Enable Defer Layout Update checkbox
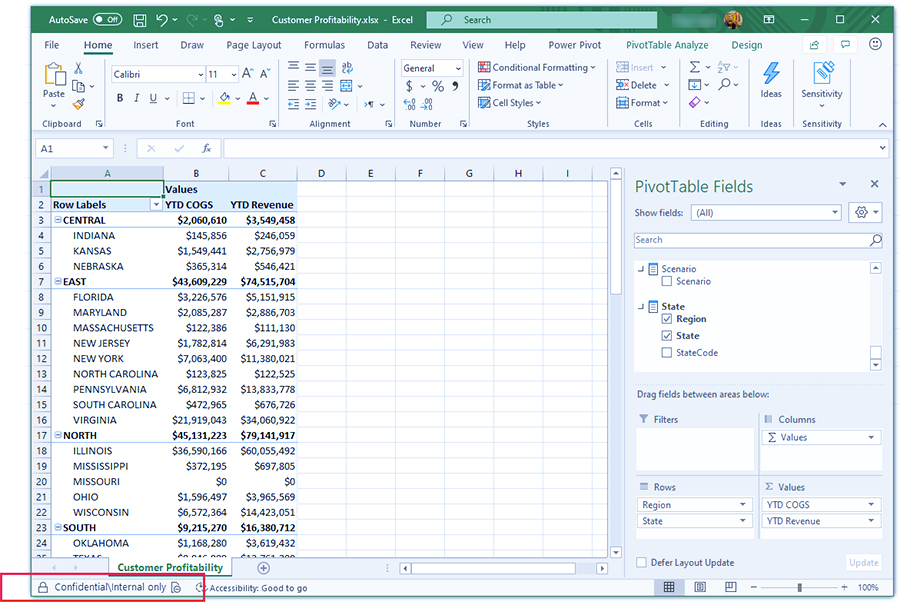The height and width of the screenshot is (605, 900). [x=642, y=563]
